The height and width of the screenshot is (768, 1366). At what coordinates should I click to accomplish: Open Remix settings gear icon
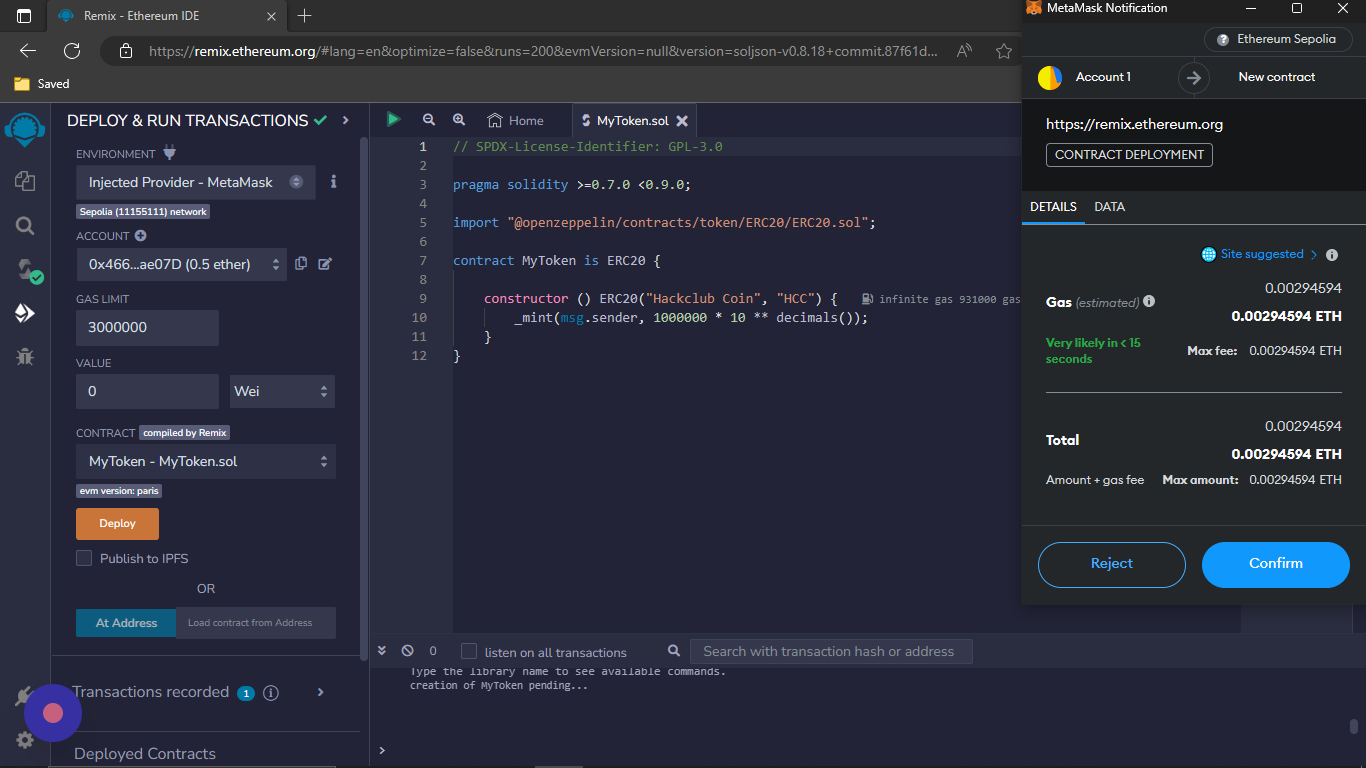pyautogui.click(x=25, y=740)
